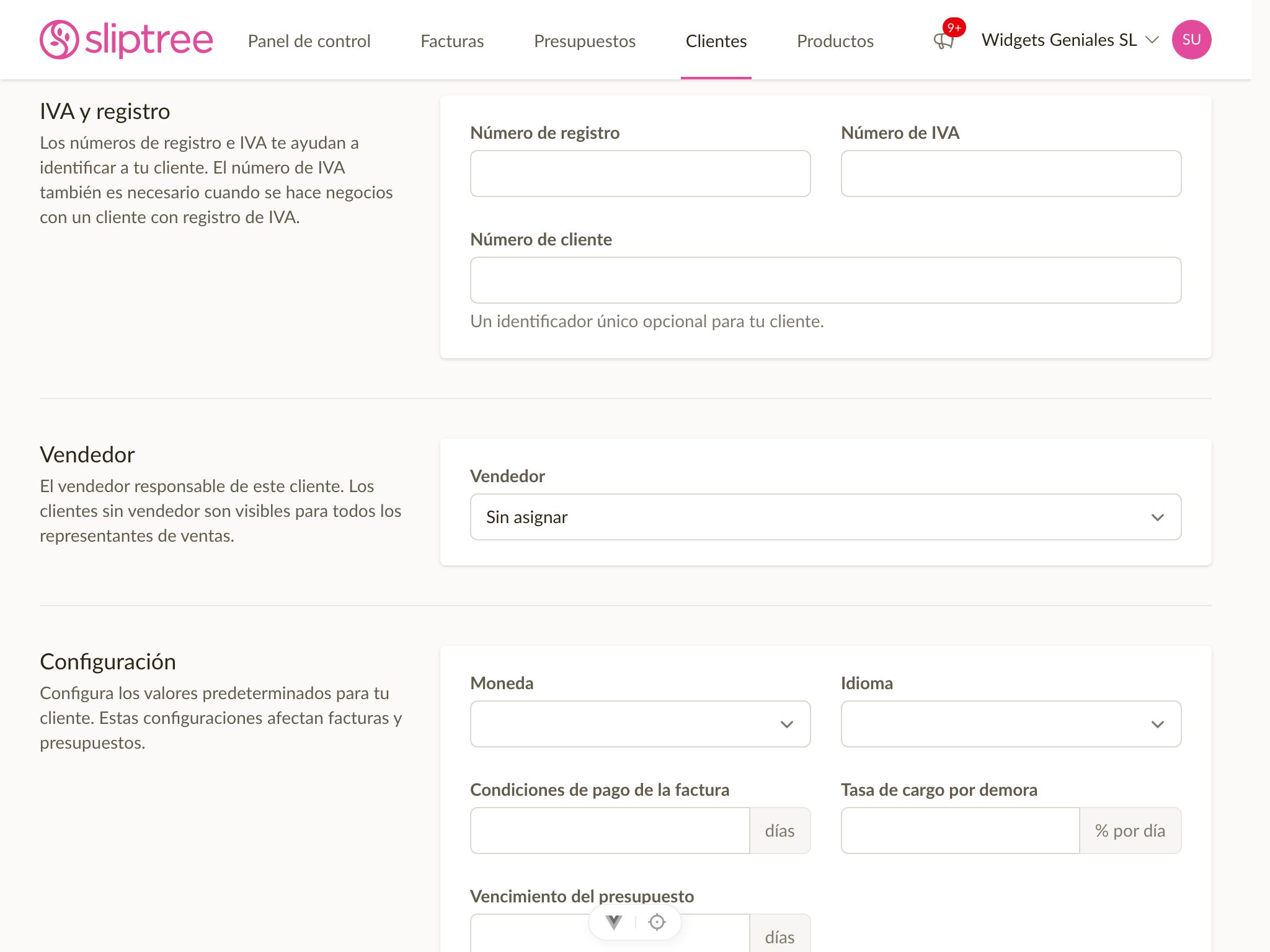Screen dimensions: 1270x952
Task: Click the Sliptree logo
Action: click(127, 40)
